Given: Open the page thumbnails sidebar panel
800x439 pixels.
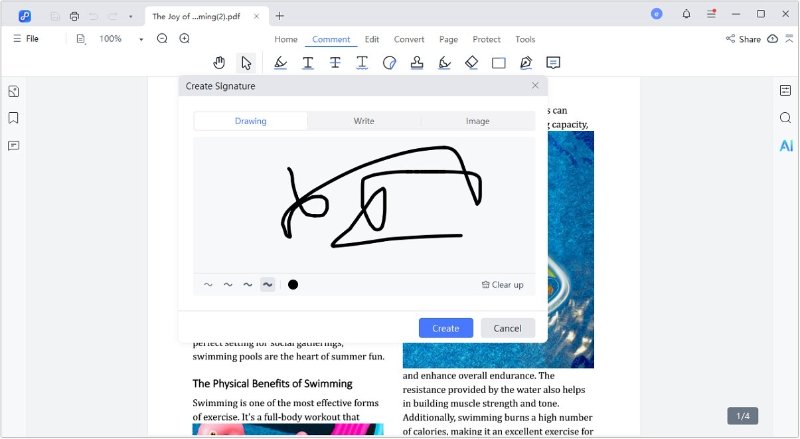Looking at the screenshot, I should 14,91.
